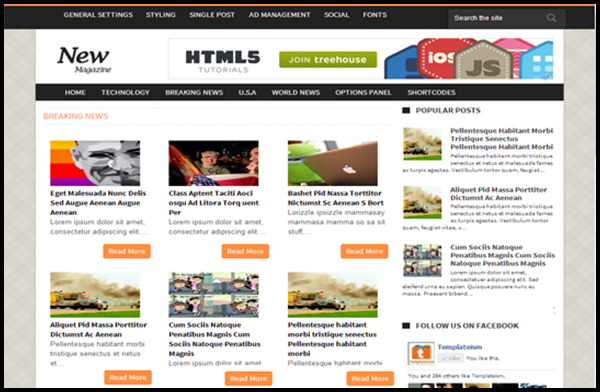Click the New Magazine site logo

pyautogui.click(x=84, y=60)
